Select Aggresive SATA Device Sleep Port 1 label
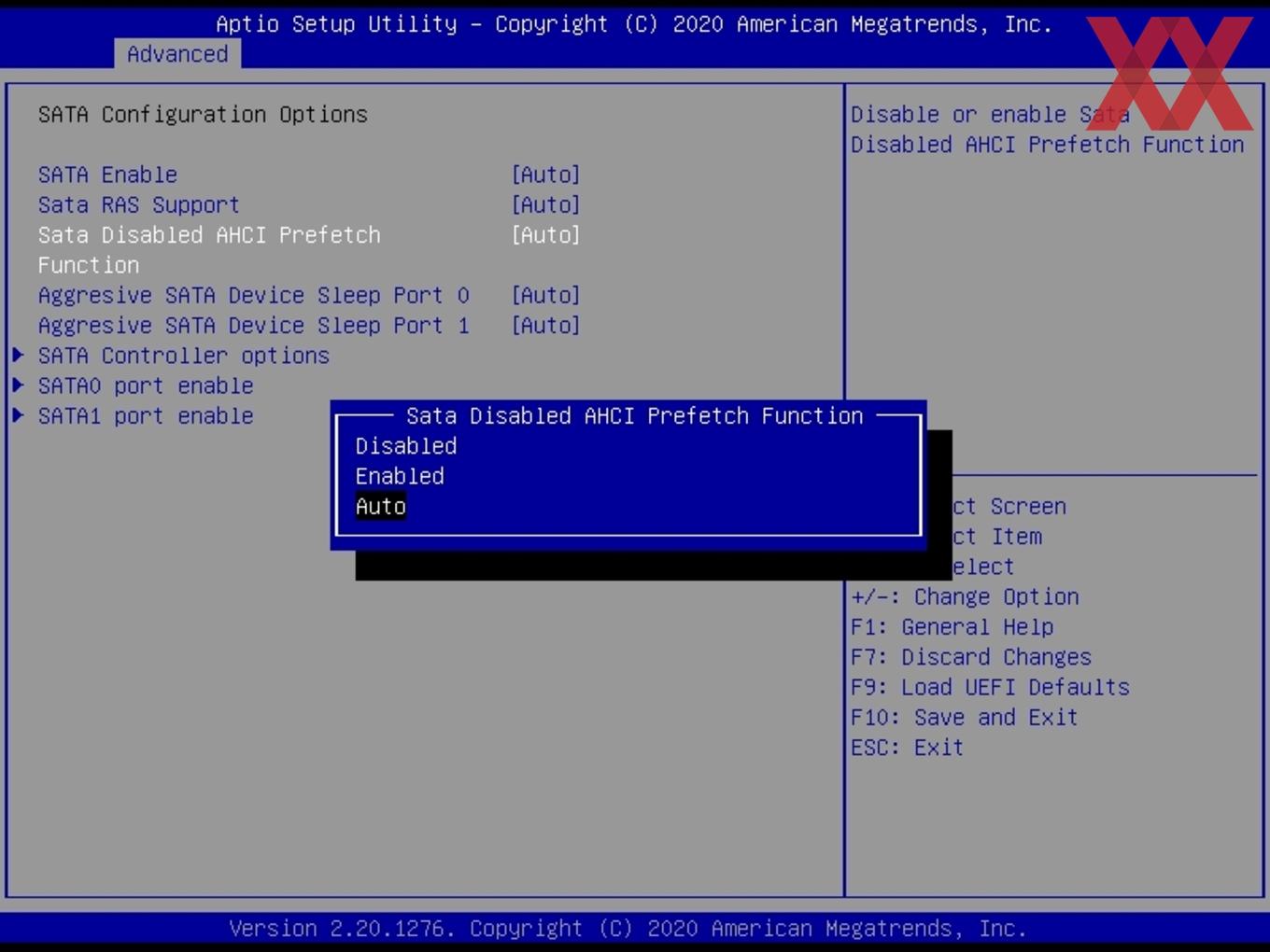This screenshot has height=952, width=1270. 253,325
